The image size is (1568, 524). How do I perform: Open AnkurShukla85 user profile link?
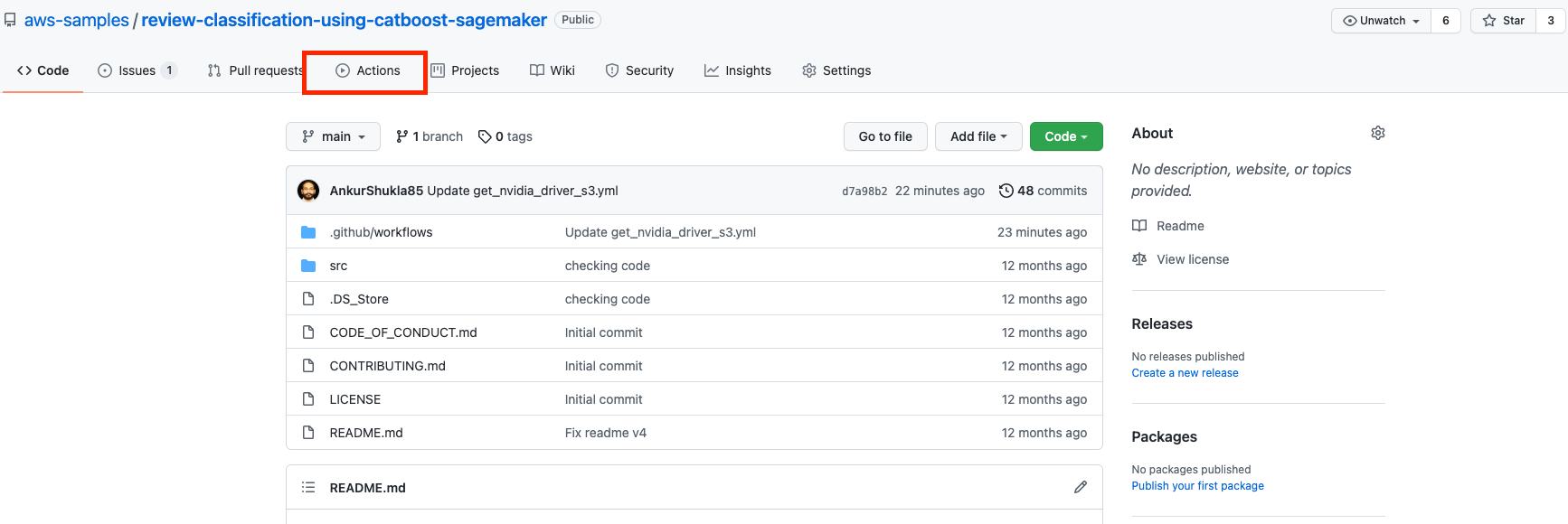(376, 191)
